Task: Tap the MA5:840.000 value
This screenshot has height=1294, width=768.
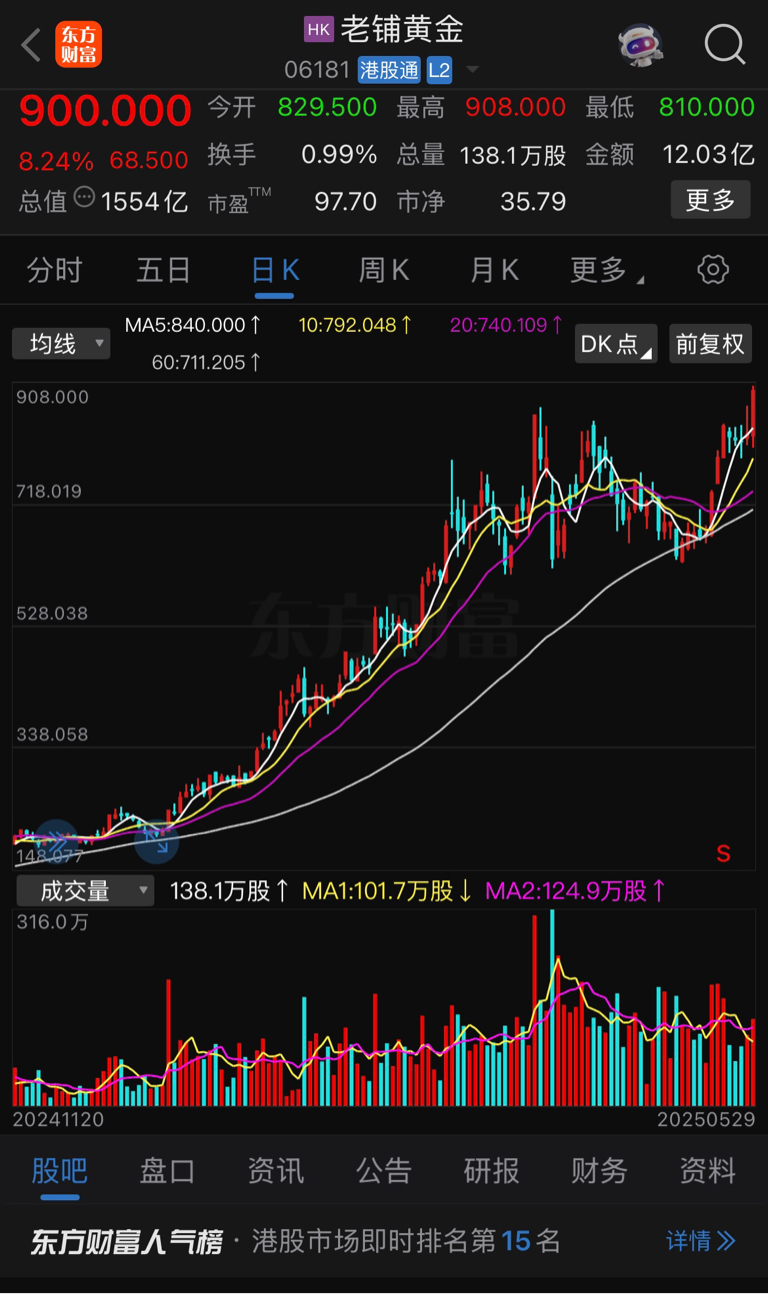Action: click(193, 325)
